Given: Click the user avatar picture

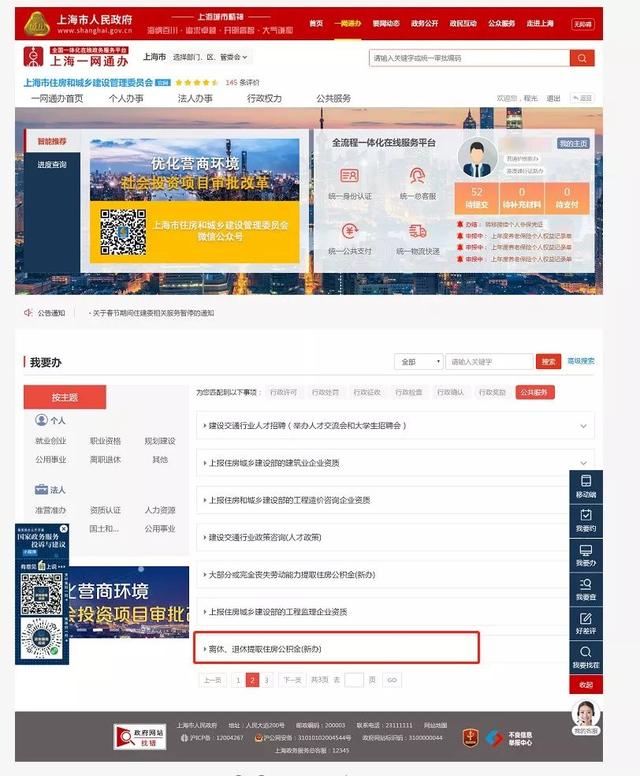Looking at the screenshot, I should pos(477,158).
